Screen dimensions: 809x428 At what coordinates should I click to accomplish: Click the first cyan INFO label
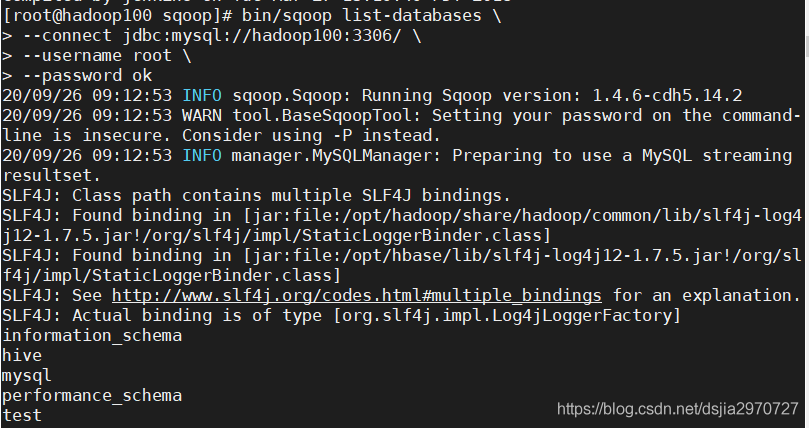click(202, 95)
